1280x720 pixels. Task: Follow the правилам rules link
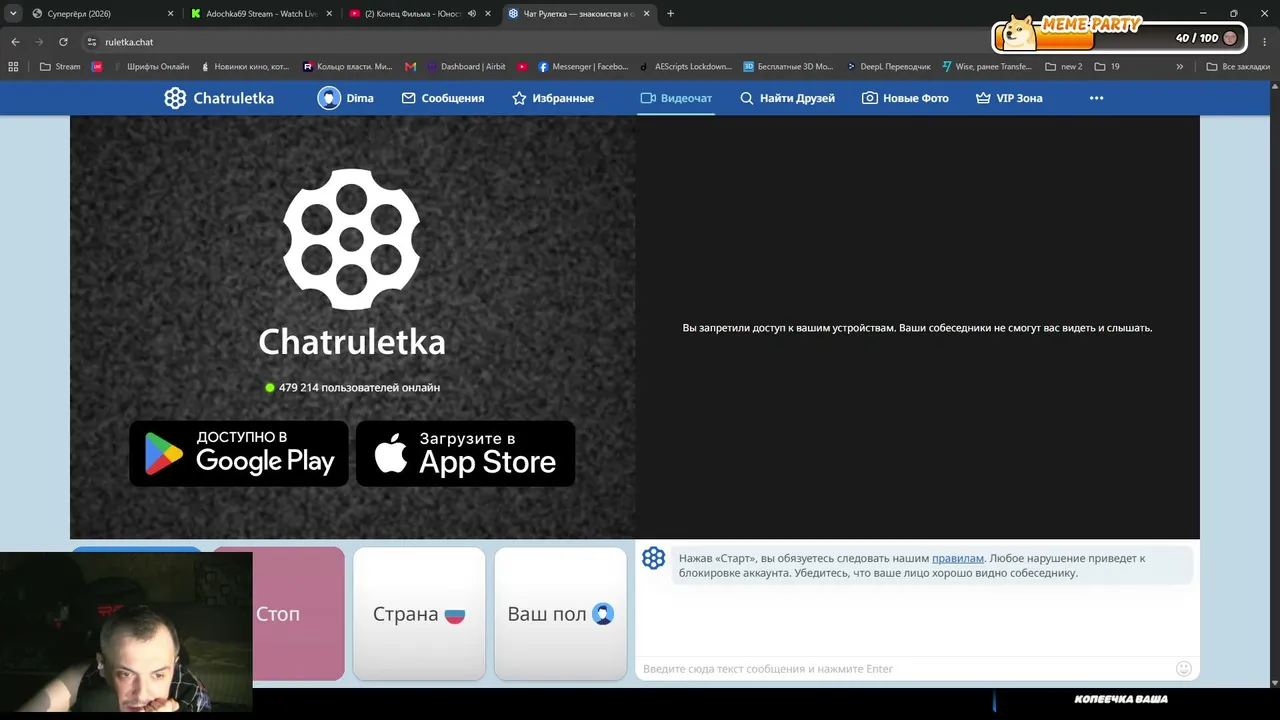coord(958,558)
